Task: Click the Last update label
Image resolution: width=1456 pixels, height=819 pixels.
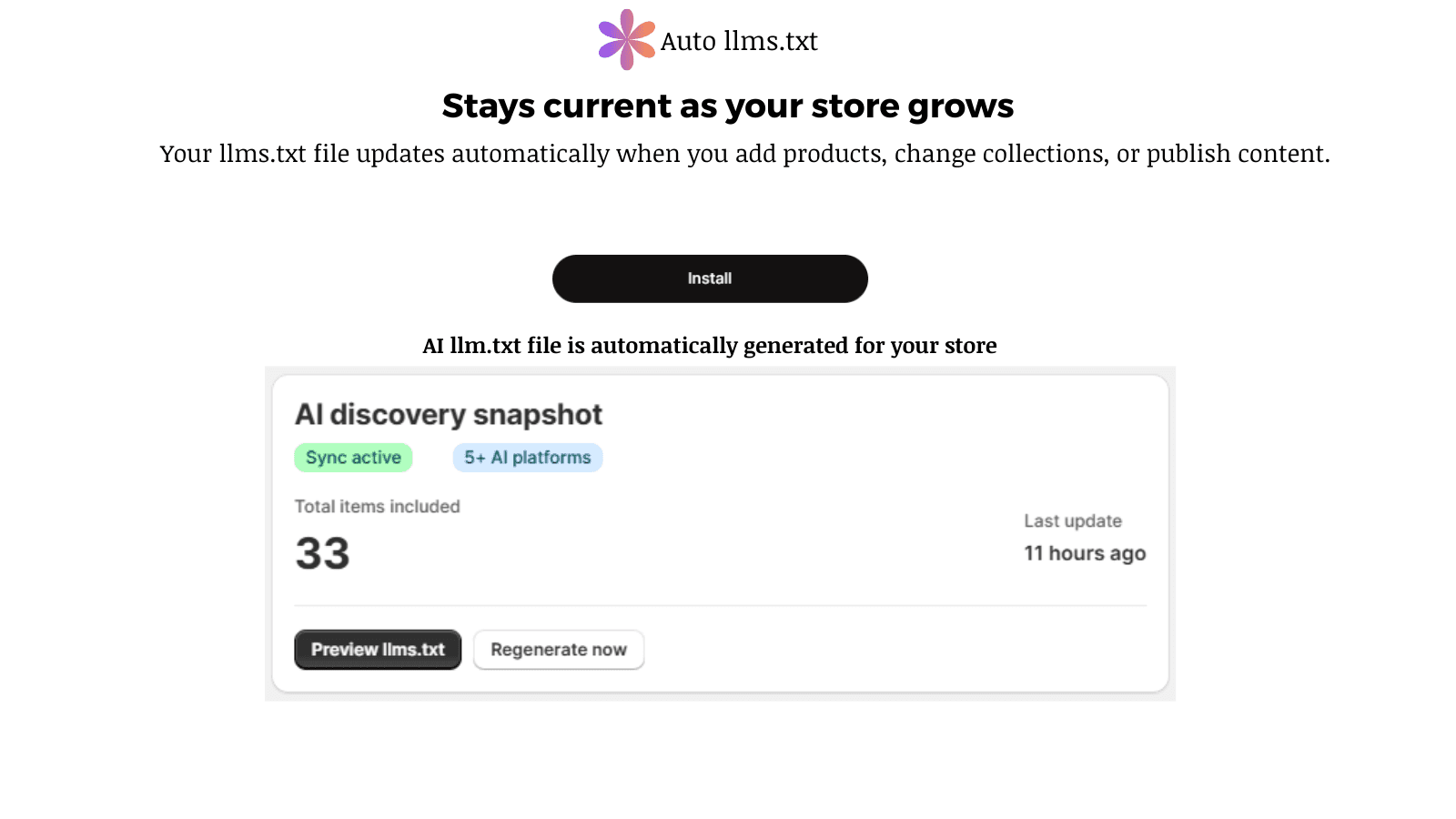Action: coord(1073,521)
